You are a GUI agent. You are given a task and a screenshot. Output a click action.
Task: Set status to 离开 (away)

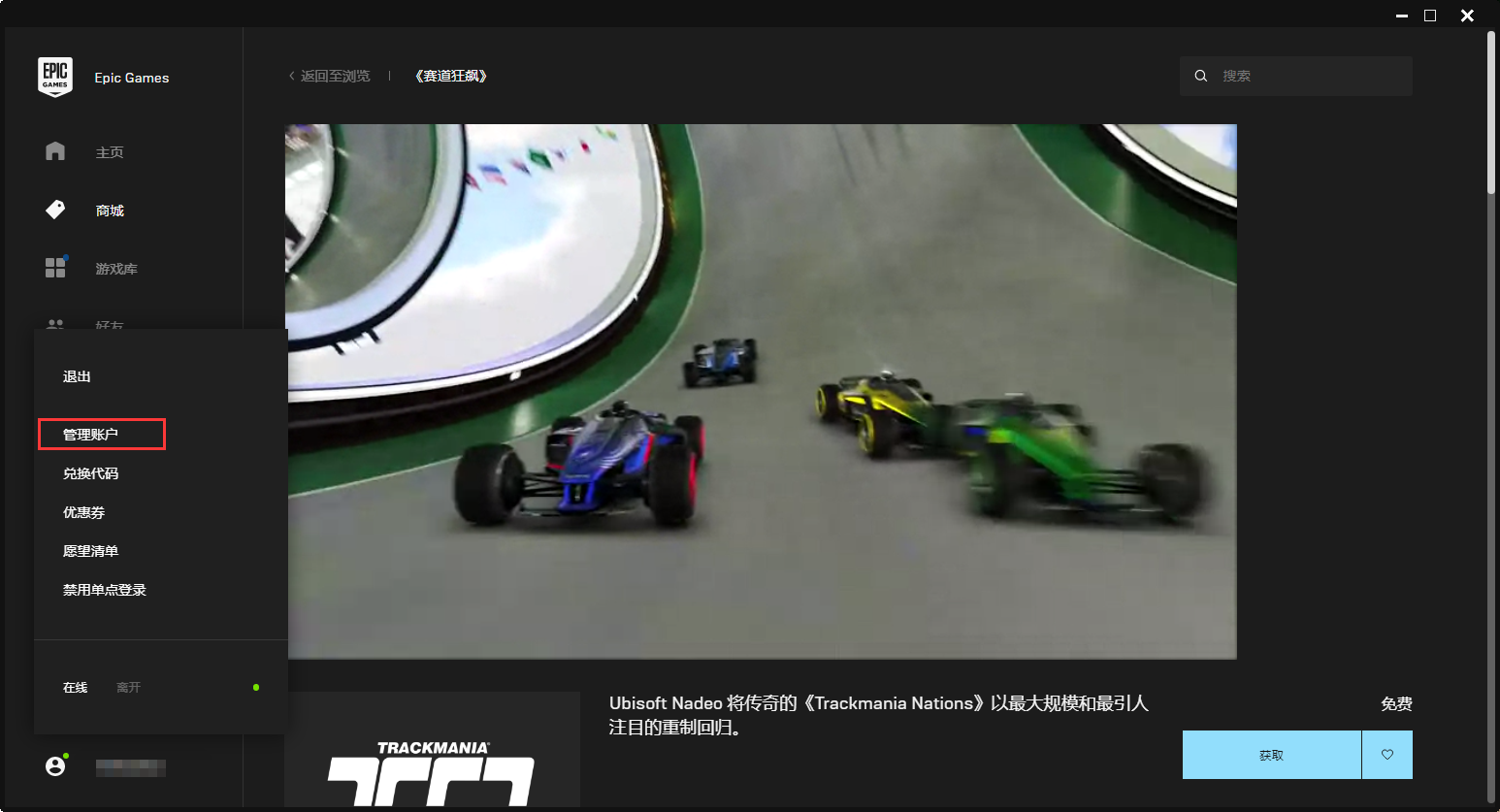click(x=128, y=688)
